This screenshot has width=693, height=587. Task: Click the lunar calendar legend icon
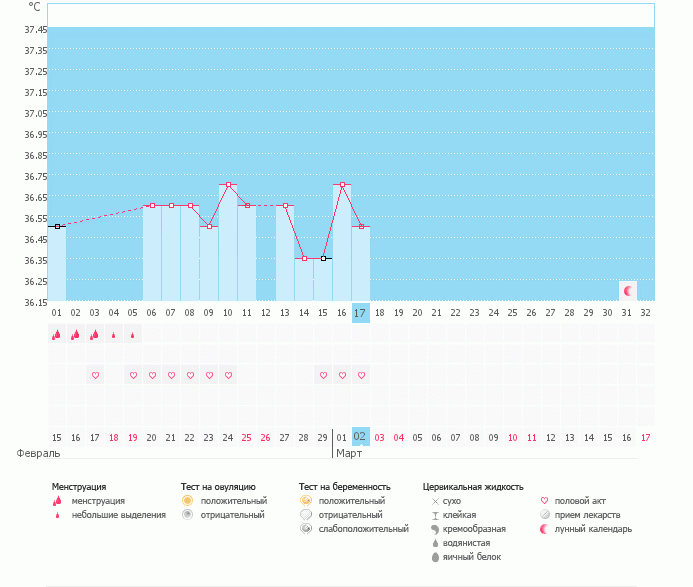tap(544, 528)
